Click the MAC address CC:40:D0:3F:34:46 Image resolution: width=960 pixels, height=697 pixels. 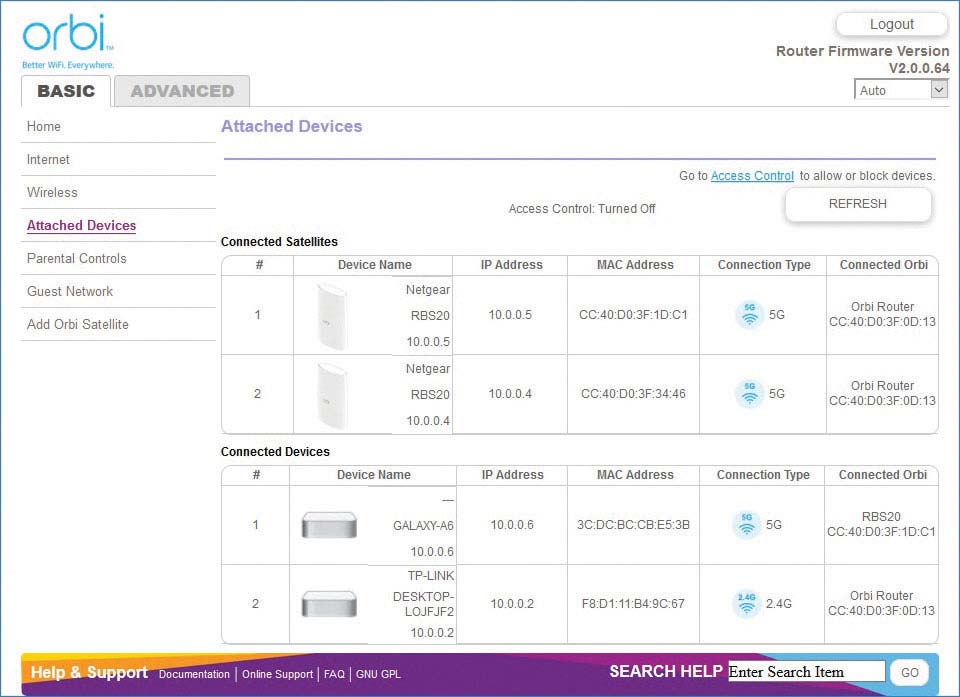[x=633, y=394]
